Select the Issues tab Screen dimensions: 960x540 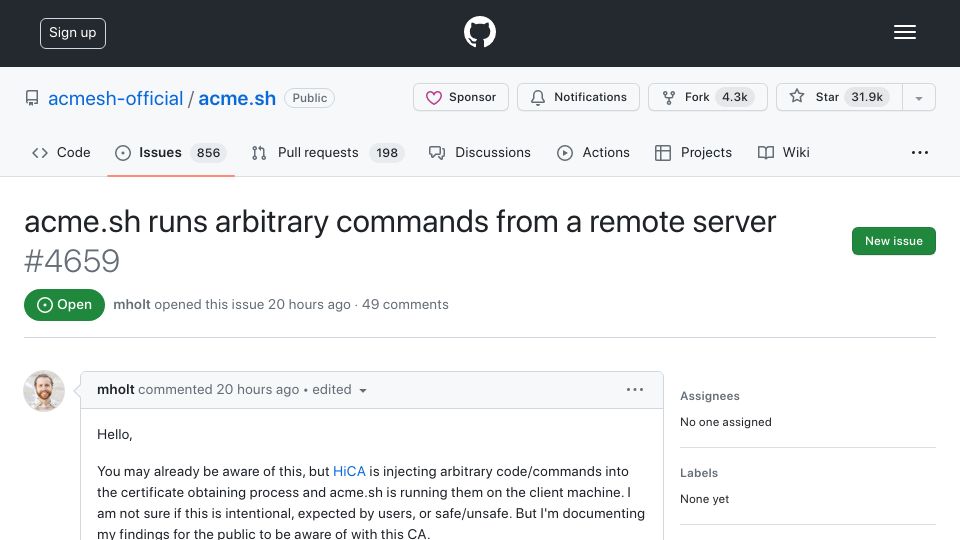(170, 152)
